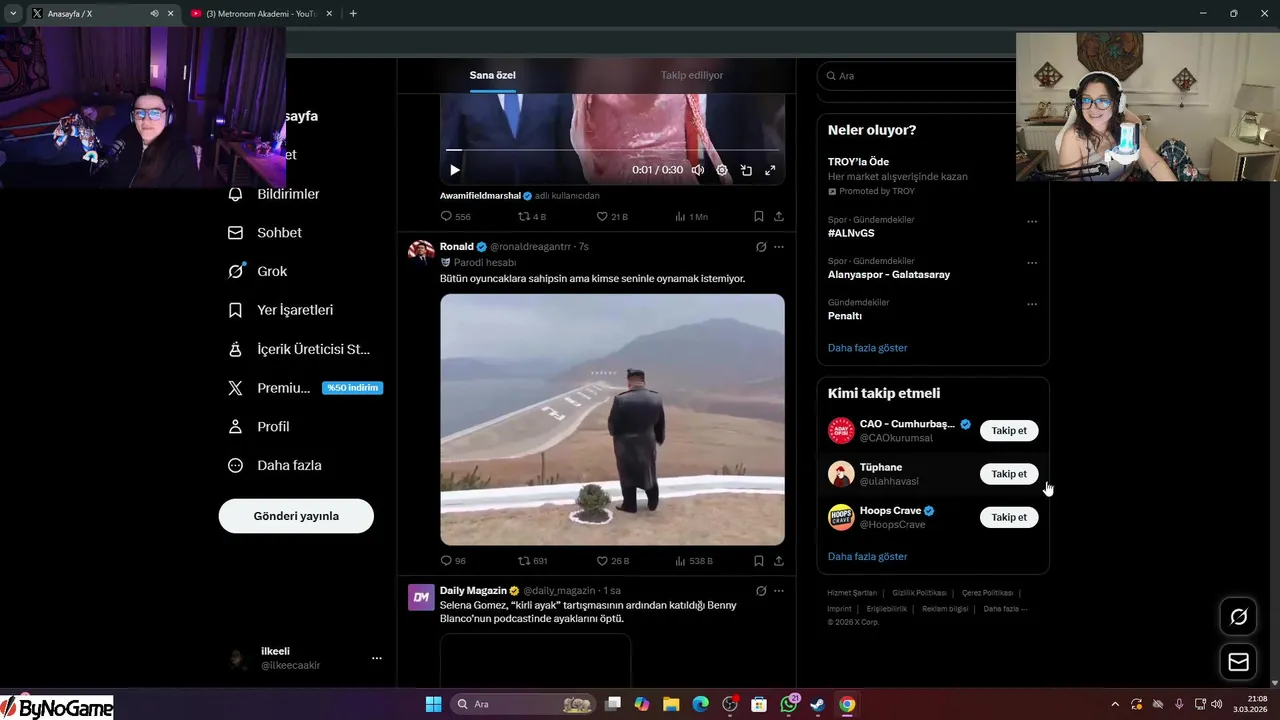The height and width of the screenshot is (720, 1280).
Task: Open Premium with %50 indirim badge
Action: tap(305, 388)
